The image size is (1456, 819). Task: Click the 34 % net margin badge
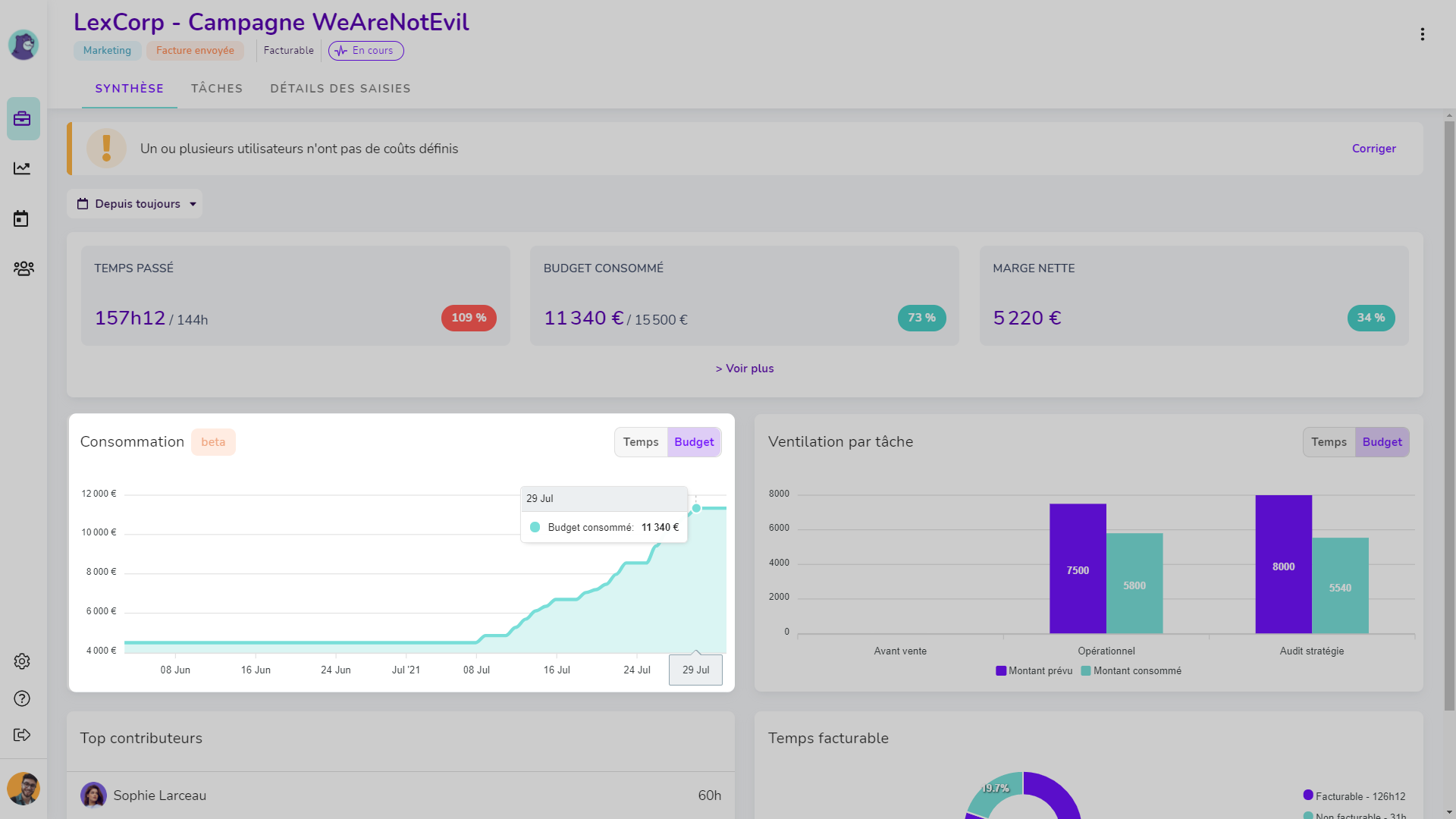[x=1371, y=318]
